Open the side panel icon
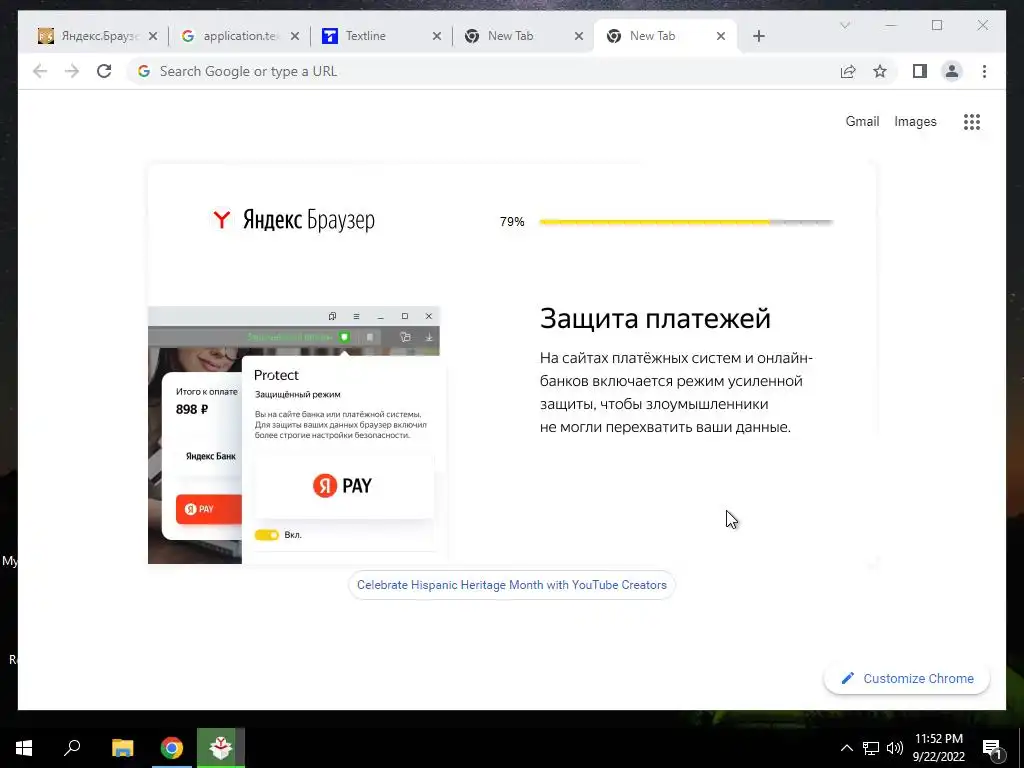 [x=920, y=71]
